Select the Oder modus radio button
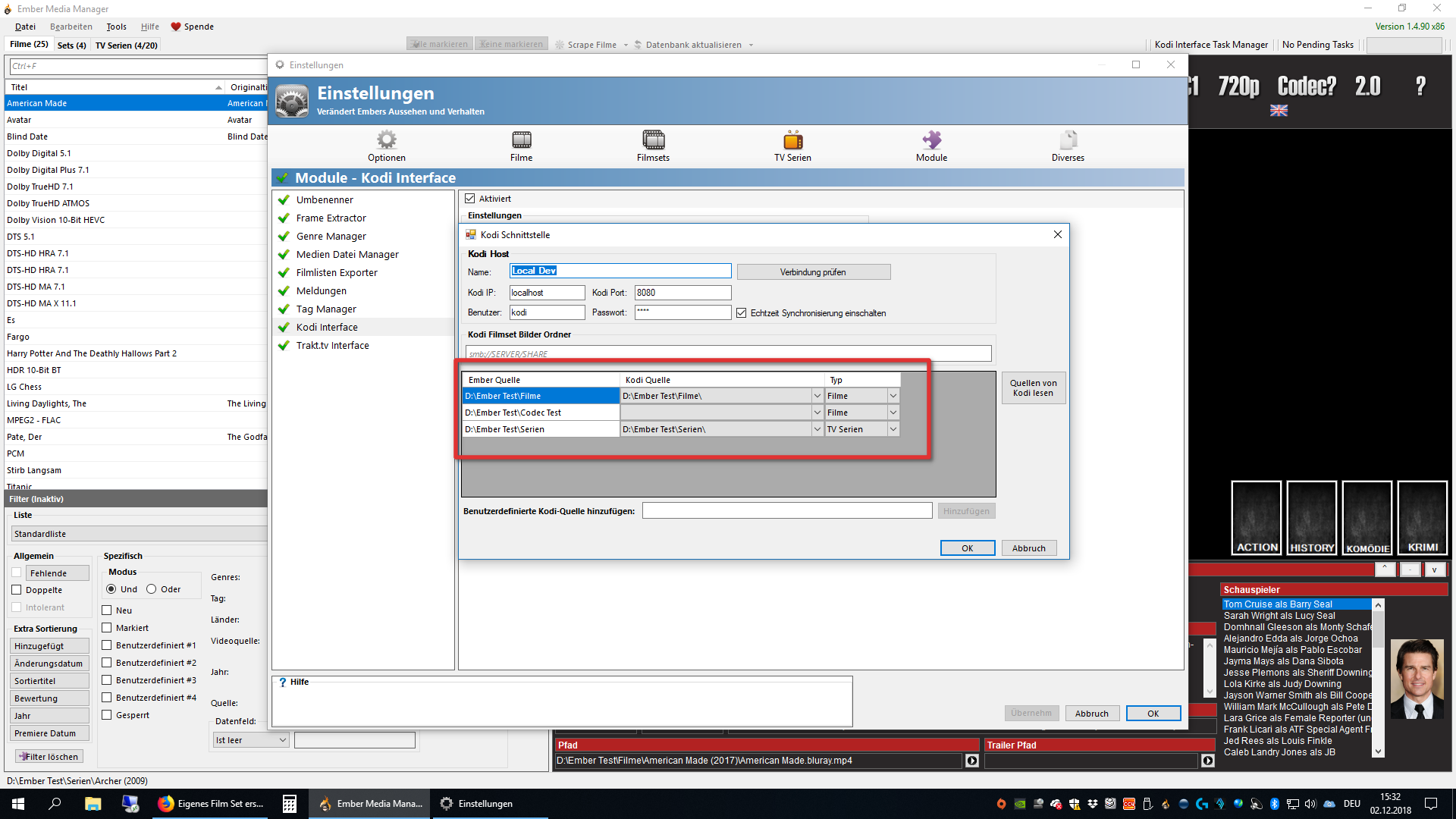Viewport: 1456px width, 819px height. tap(152, 589)
